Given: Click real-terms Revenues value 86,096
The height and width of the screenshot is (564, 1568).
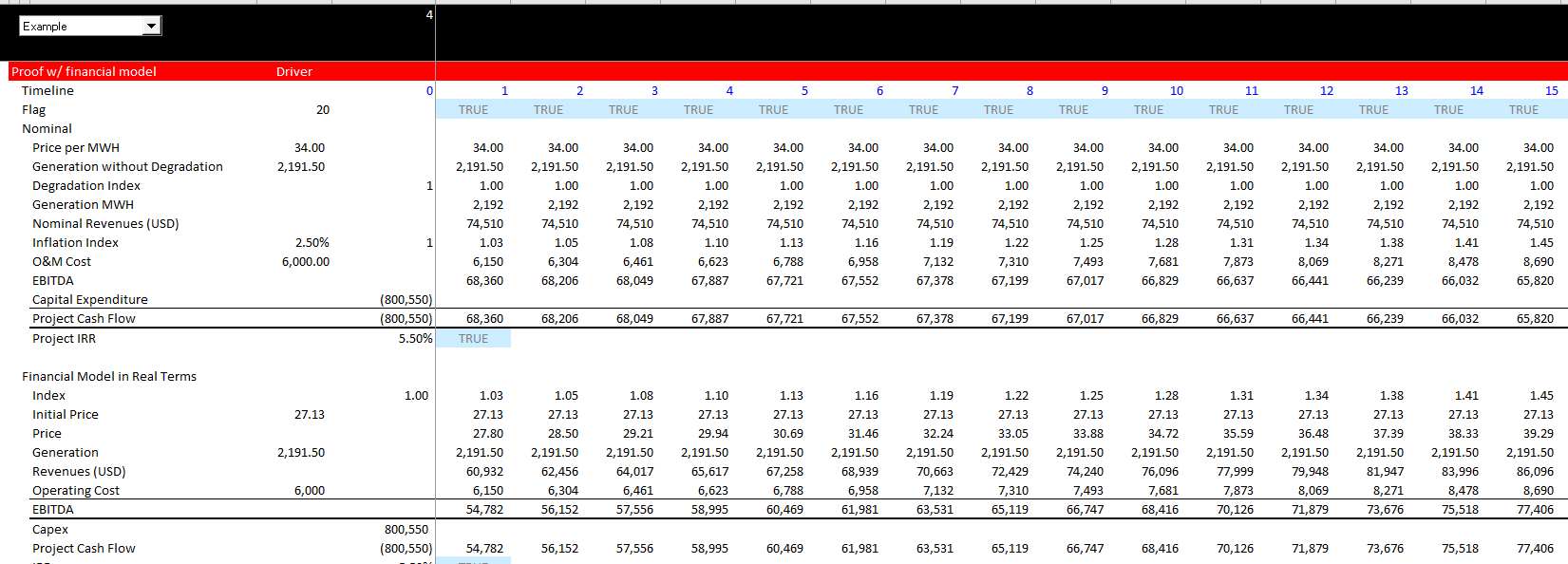Looking at the screenshot, I should click(1535, 472).
